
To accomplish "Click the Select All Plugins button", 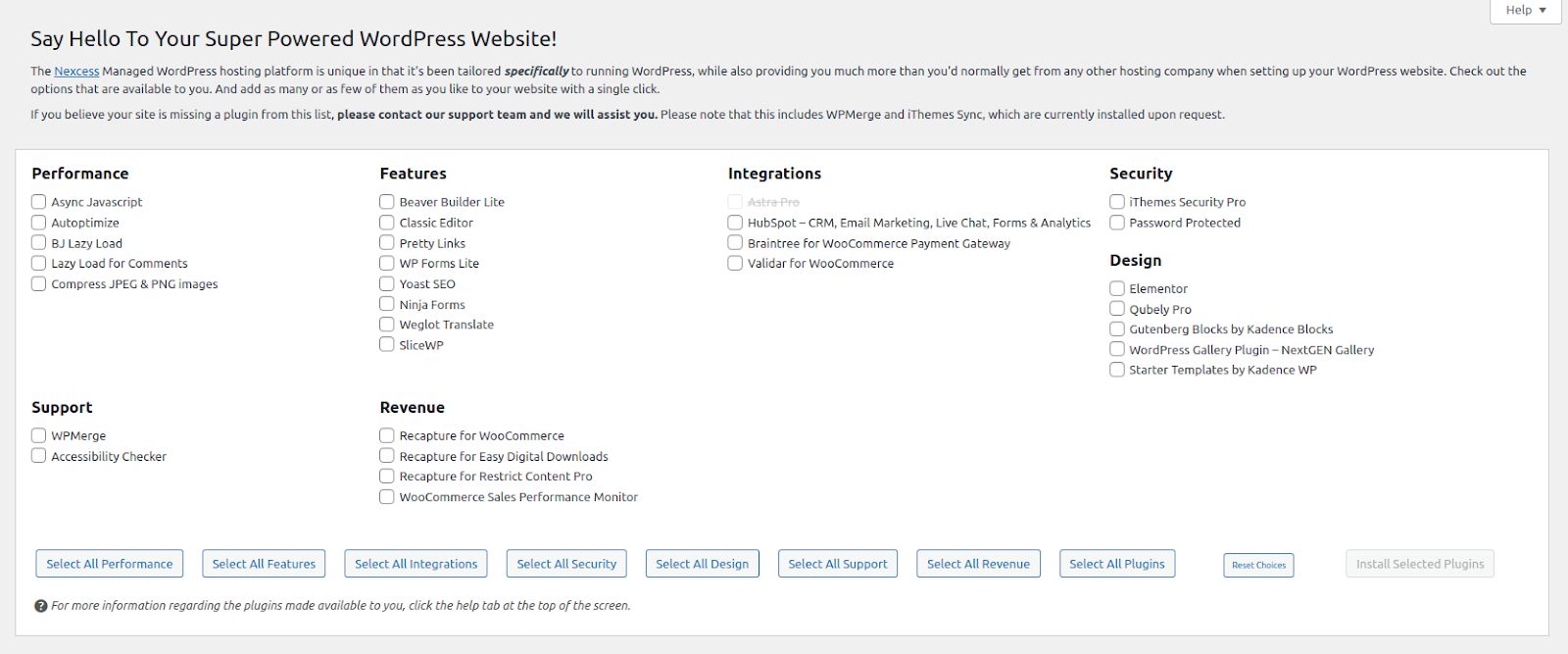I will [1117, 564].
